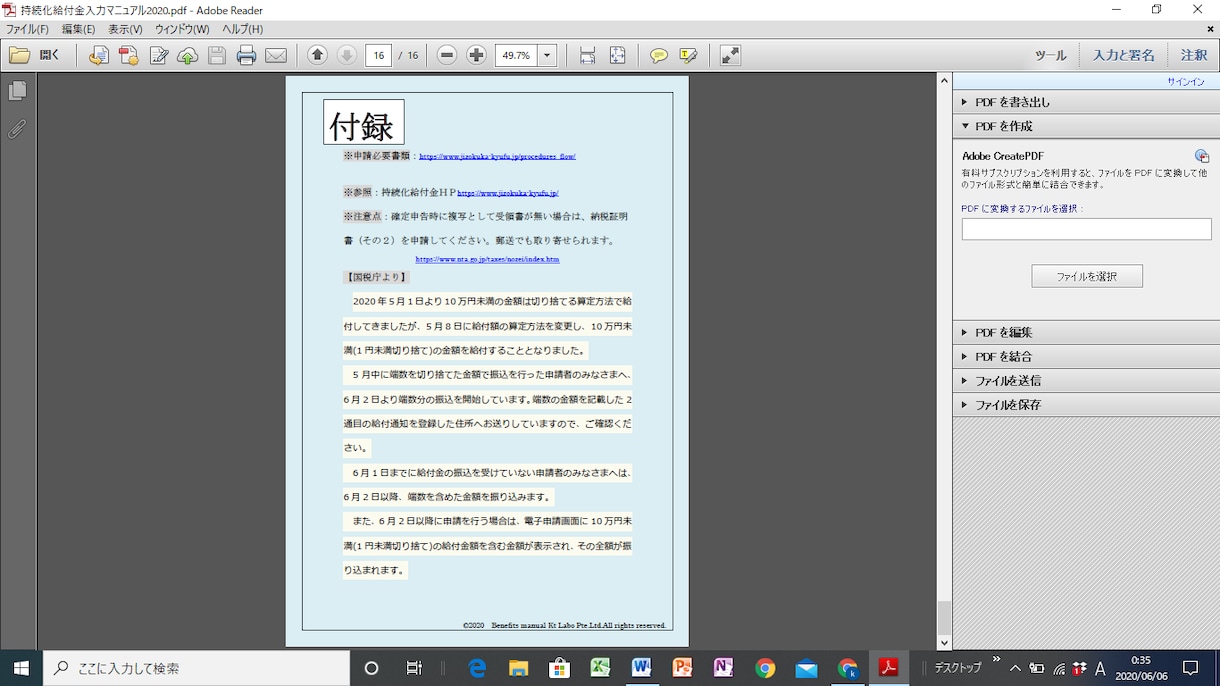Click the file-to-convert input field
1220x686 pixels.
tap(1086, 229)
